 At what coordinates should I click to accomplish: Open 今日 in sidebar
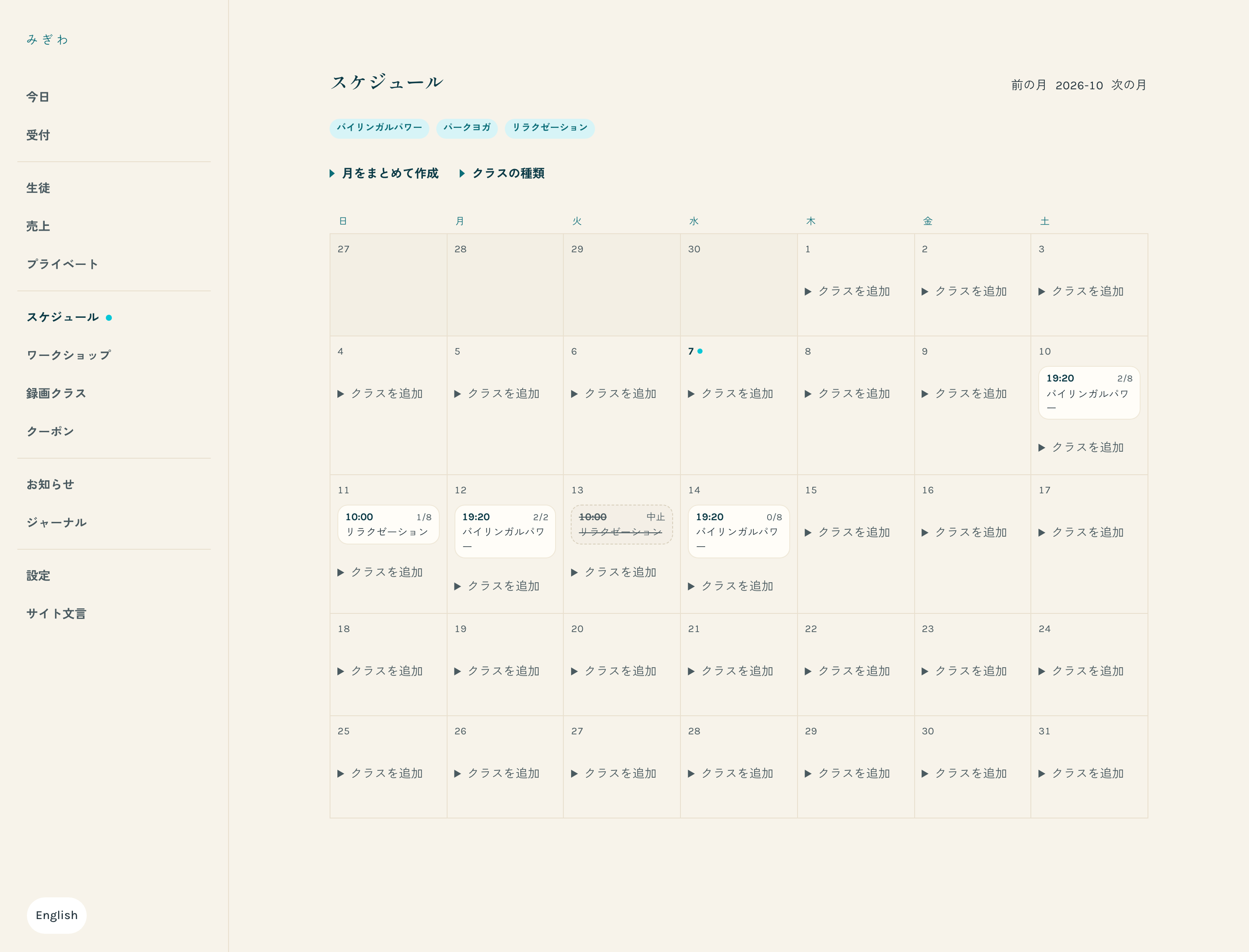(38, 97)
